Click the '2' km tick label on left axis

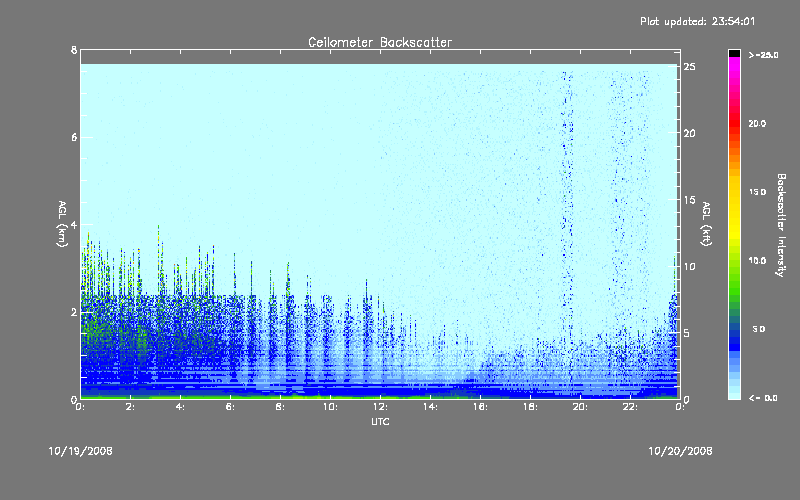(74, 312)
